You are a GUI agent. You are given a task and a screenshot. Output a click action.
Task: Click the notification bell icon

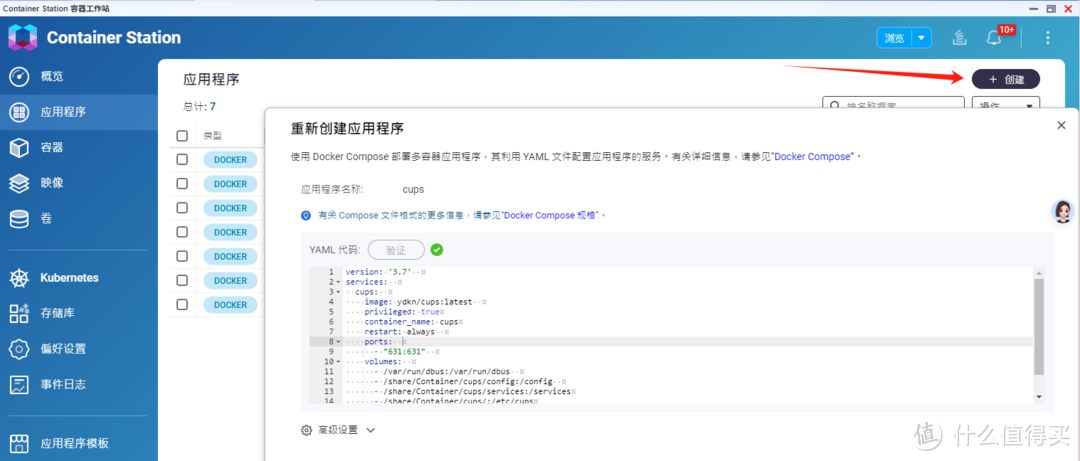(x=993, y=38)
